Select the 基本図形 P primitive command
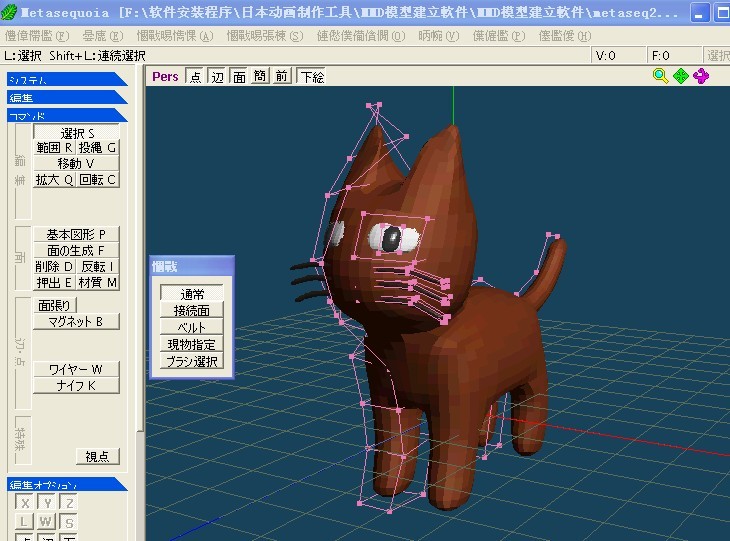 76,234
